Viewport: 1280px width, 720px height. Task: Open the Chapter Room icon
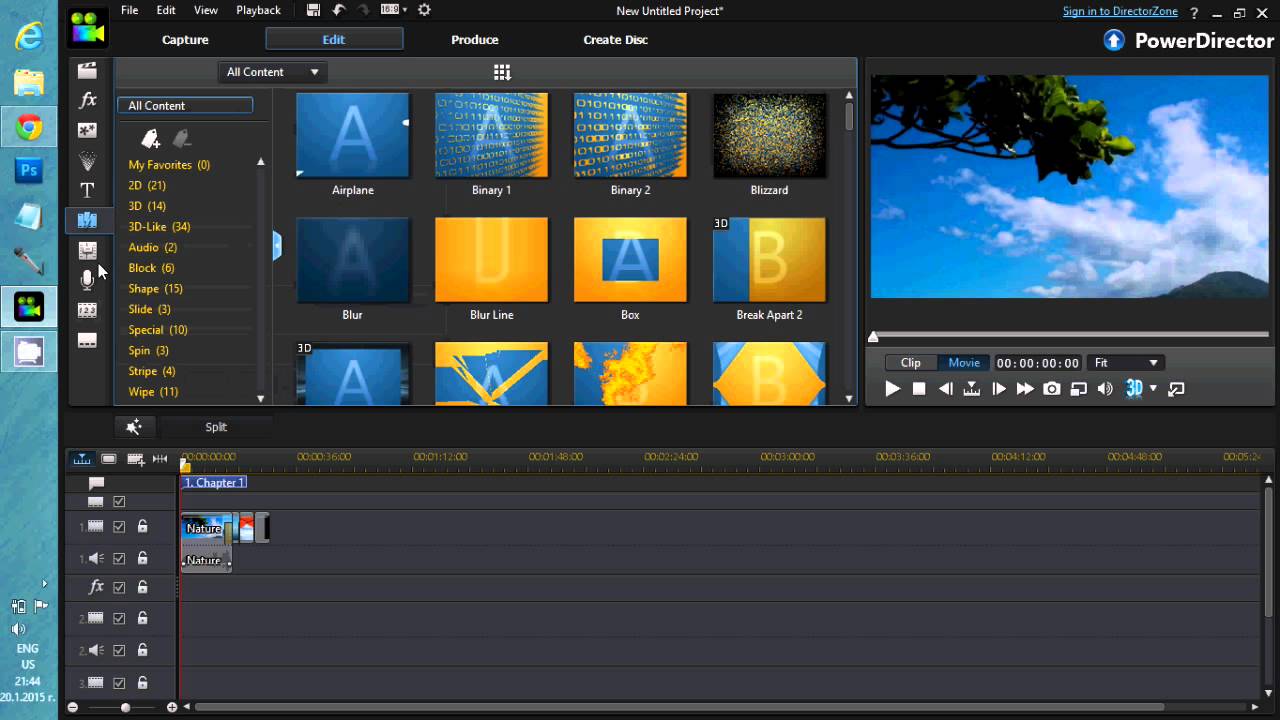(x=88, y=310)
